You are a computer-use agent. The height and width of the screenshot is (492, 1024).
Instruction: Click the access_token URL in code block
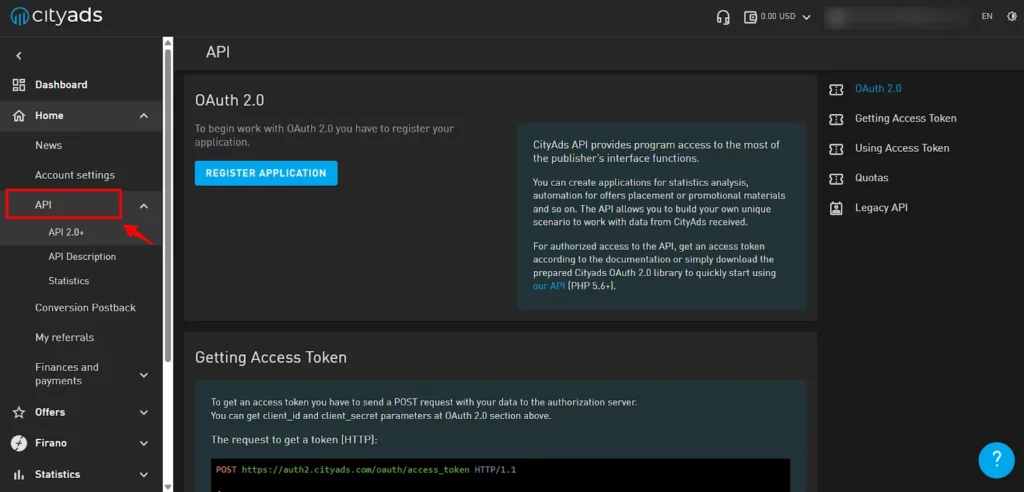click(356, 470)
